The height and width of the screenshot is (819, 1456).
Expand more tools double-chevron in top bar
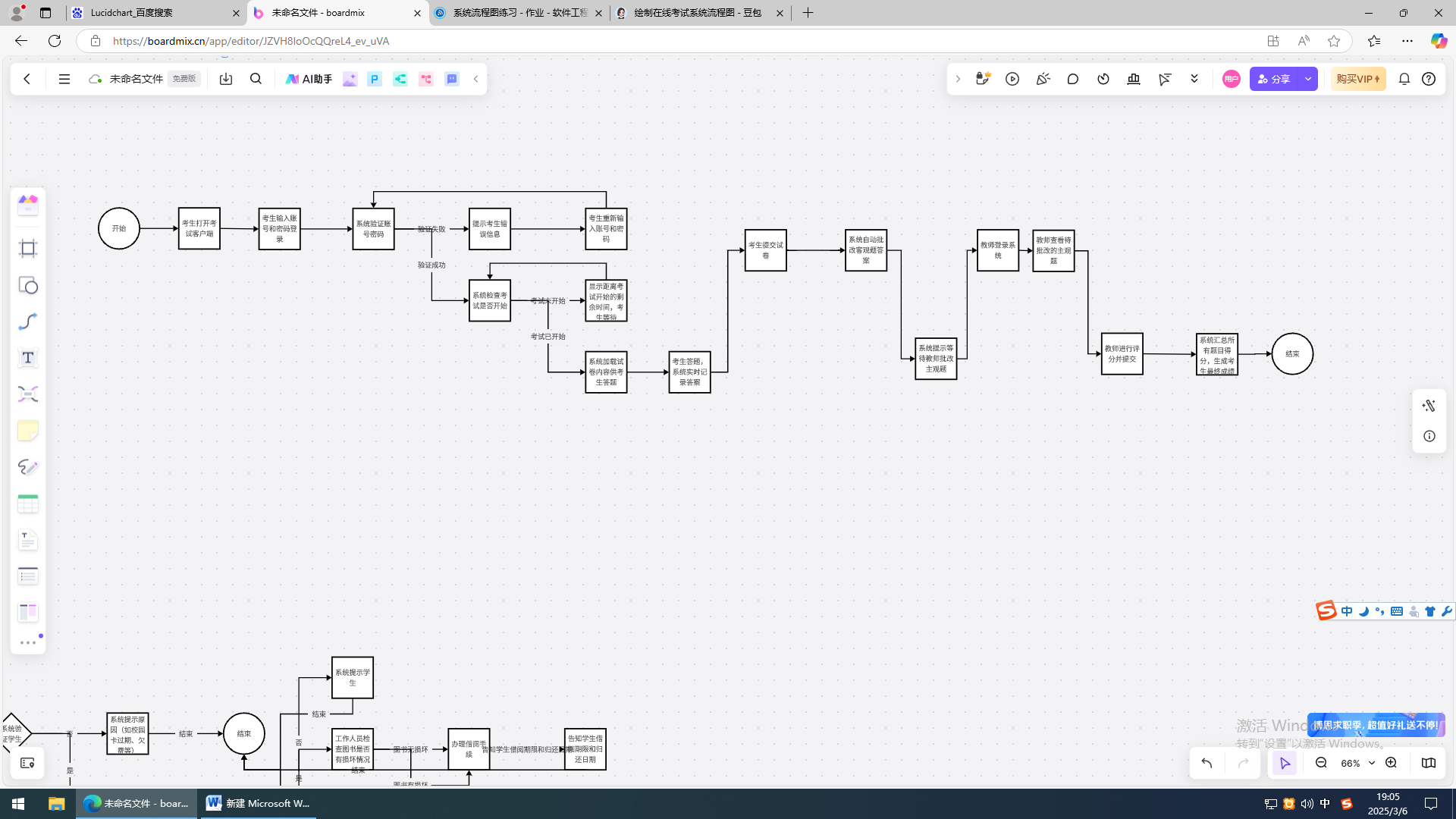[1194, 79]
